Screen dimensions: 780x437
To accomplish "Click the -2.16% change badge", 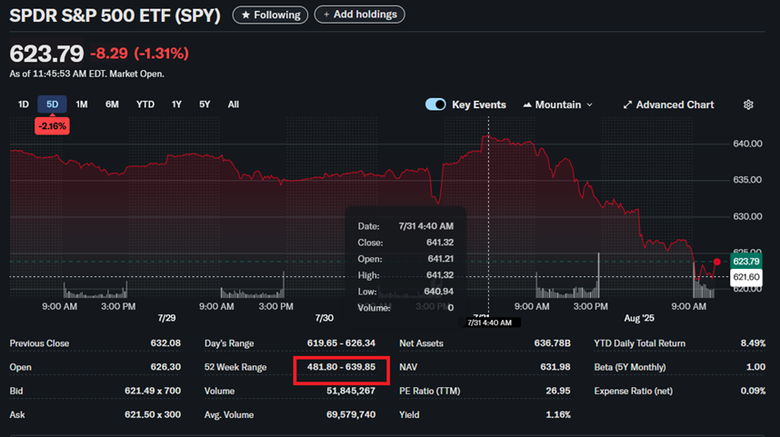I will (52, 126).
